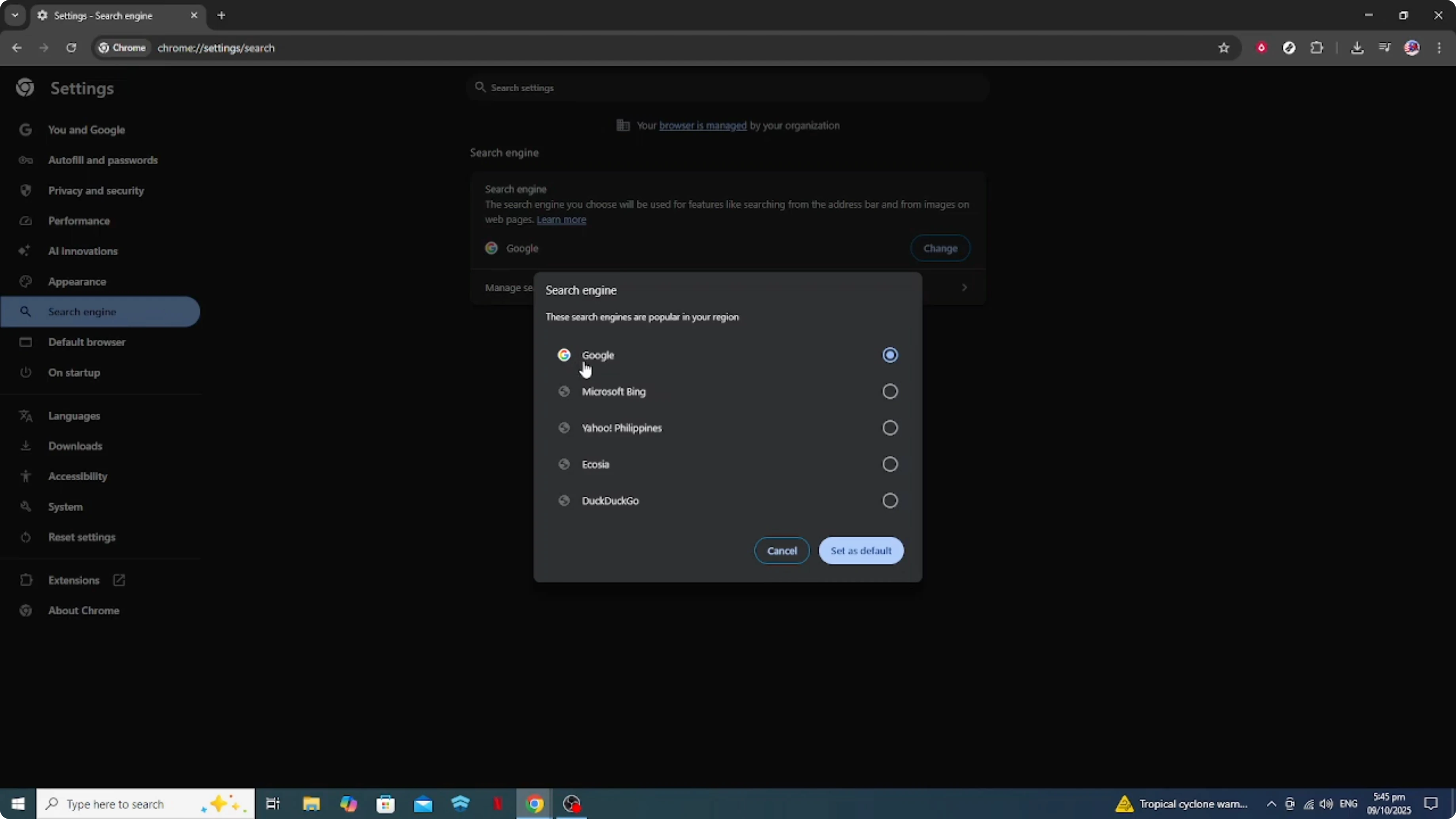Pick the DuckDuckGo radio button
Viewport: 1456px width, 819px height.
pos(890,500)
